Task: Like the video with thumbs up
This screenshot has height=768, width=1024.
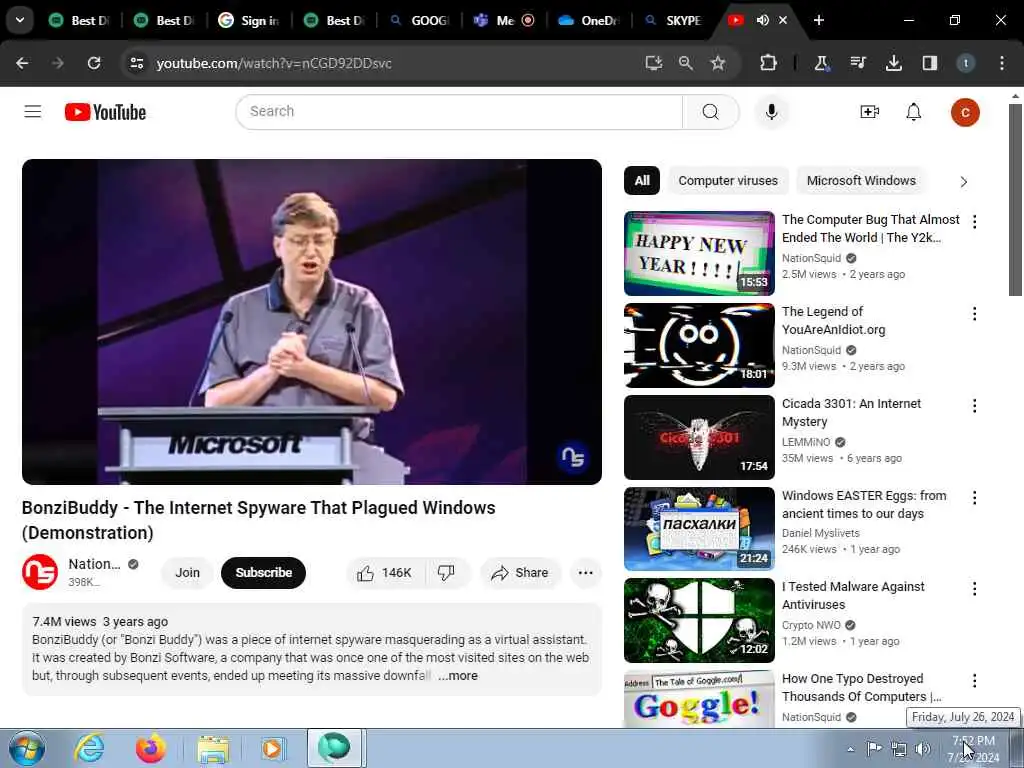Action: [x=385, y=573]
